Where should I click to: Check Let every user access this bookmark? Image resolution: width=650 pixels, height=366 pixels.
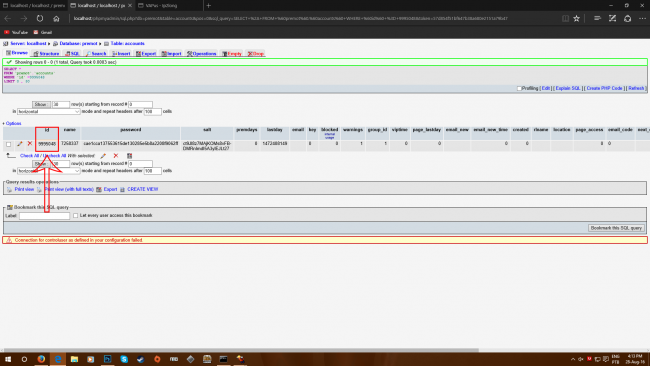click(x=75, y=216)
